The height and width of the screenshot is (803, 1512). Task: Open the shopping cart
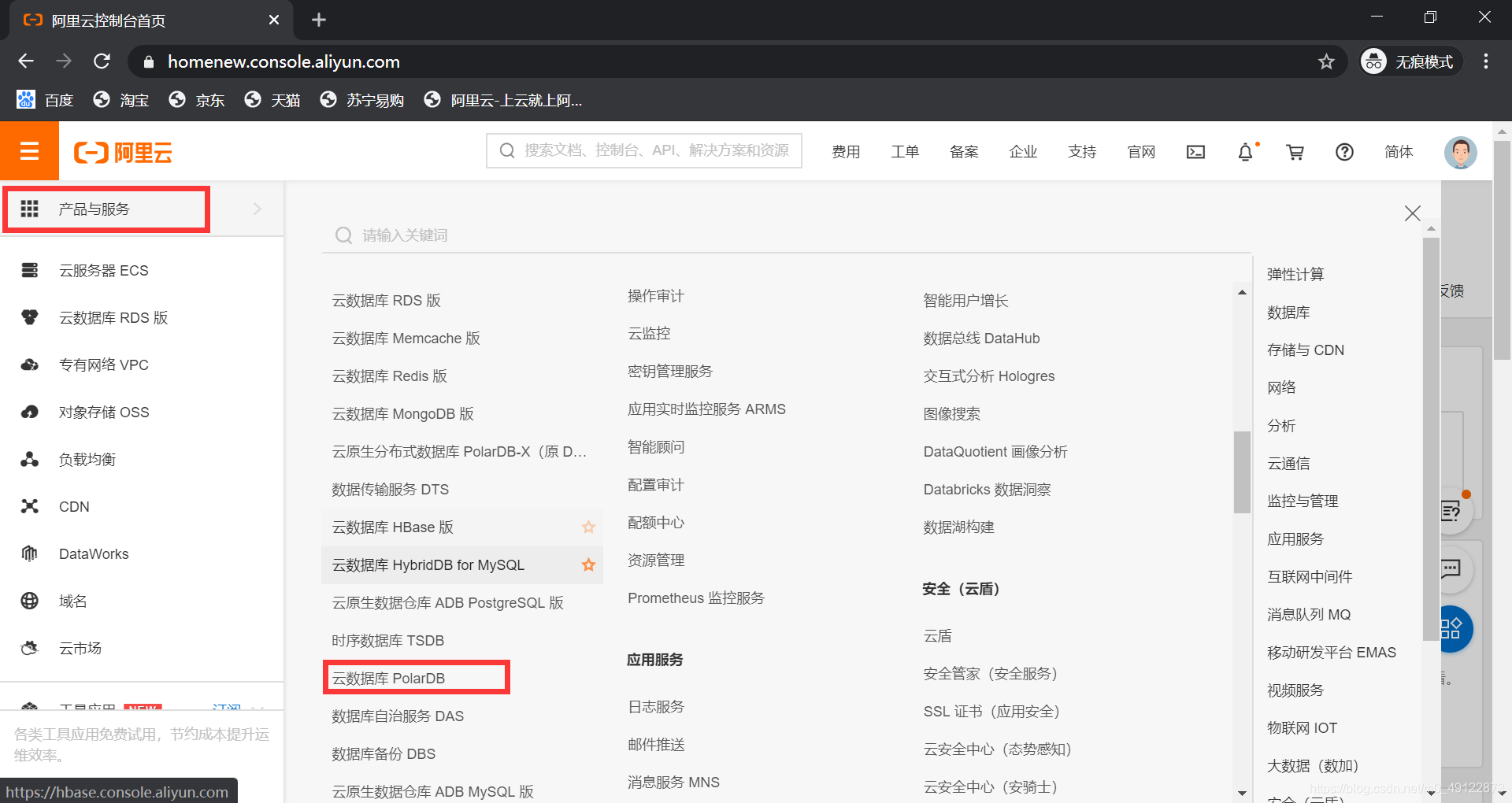1295,152
